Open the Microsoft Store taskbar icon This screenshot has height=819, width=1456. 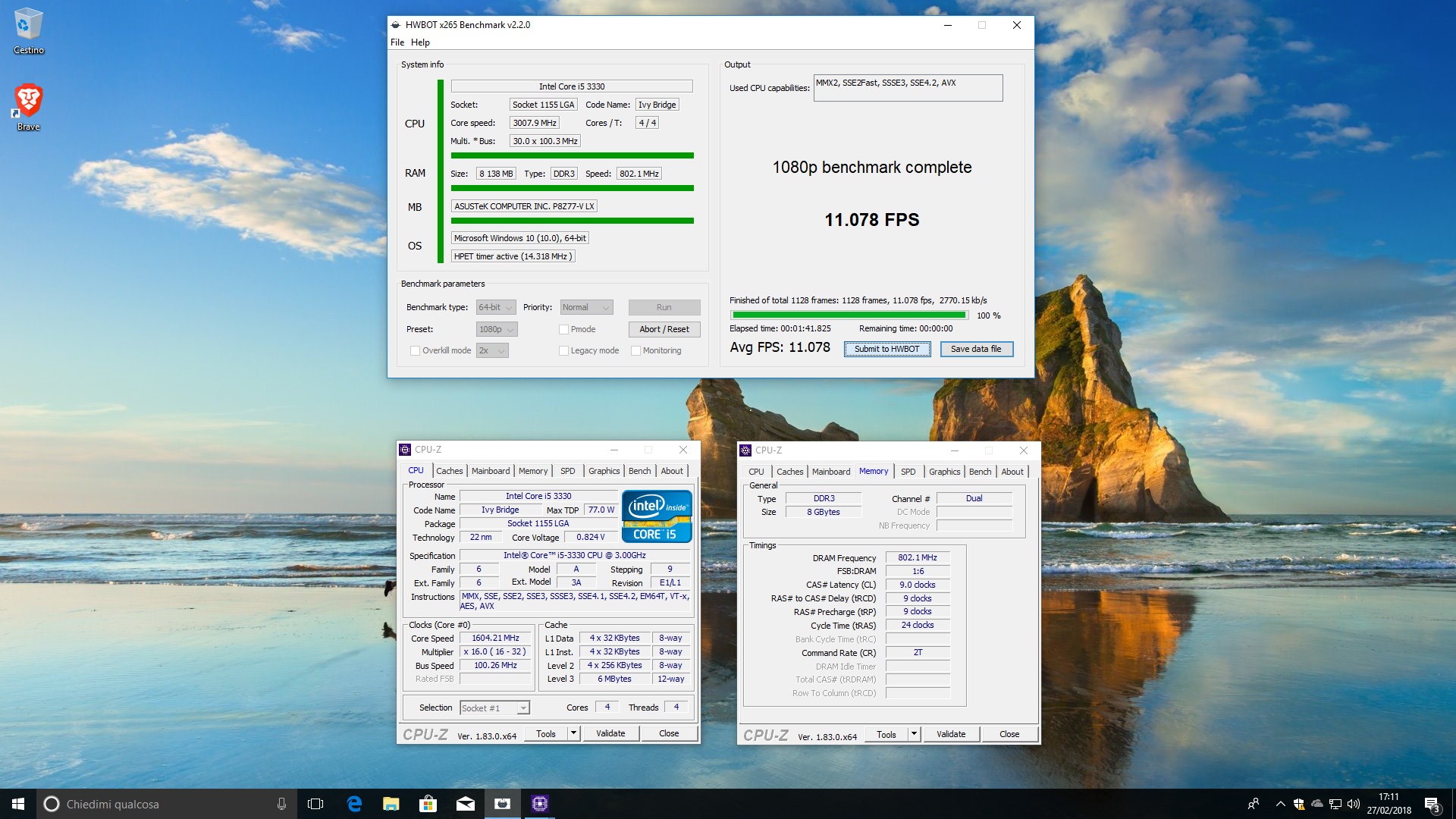tap(428, 804)
